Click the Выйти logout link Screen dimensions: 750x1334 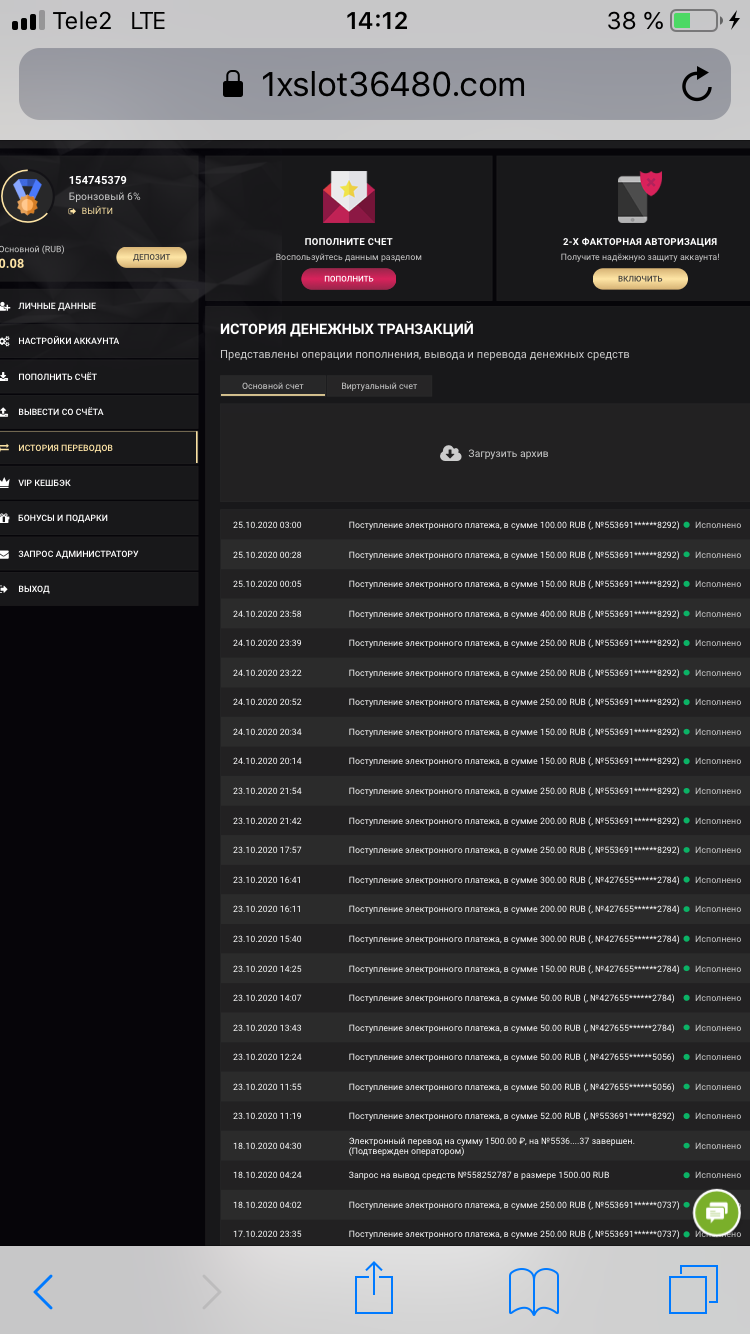point(96,211)
